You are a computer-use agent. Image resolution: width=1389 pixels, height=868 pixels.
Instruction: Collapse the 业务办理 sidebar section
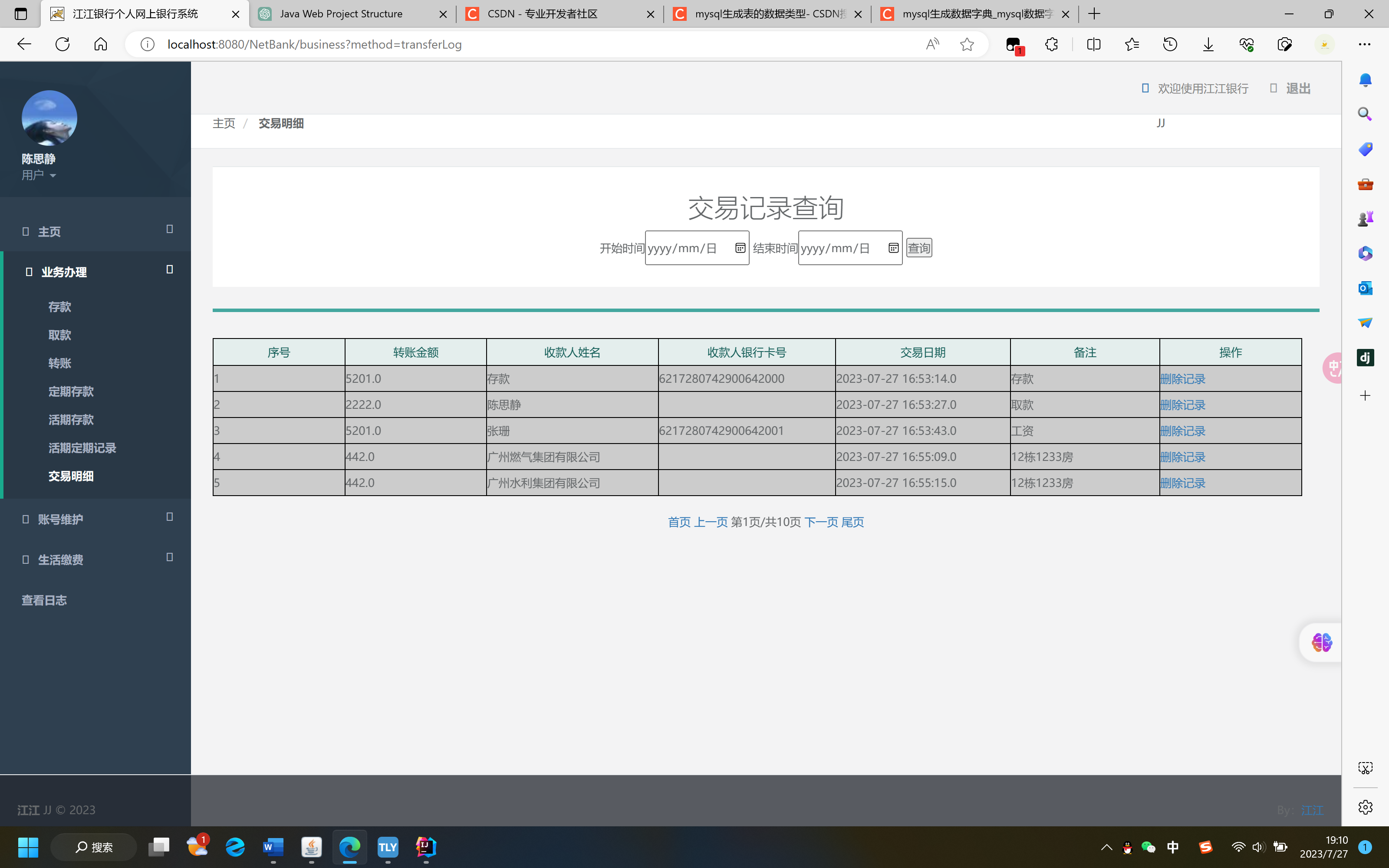(96, 272)
